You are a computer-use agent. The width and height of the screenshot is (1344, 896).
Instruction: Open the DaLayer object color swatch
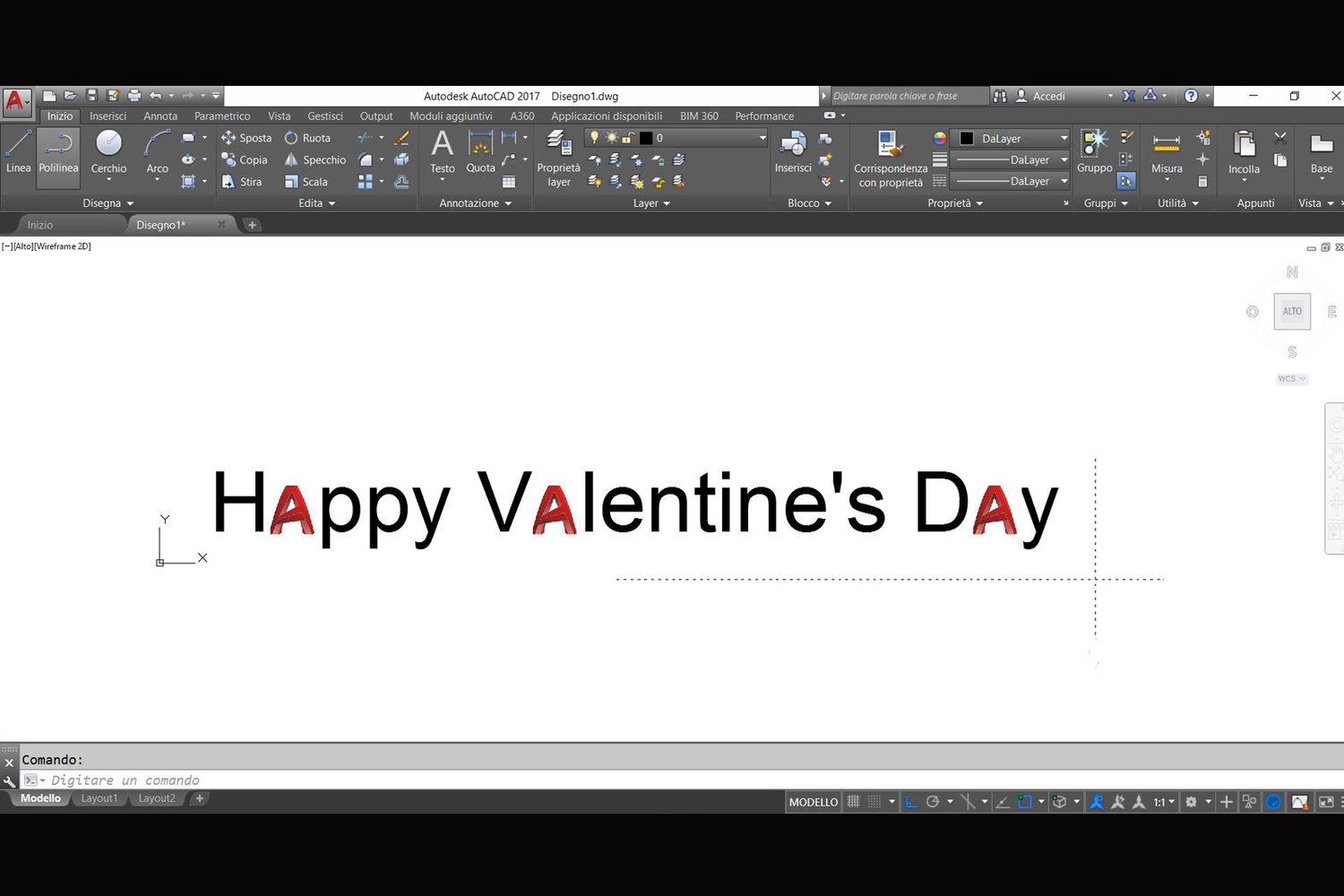click(x=1012, y=138)
